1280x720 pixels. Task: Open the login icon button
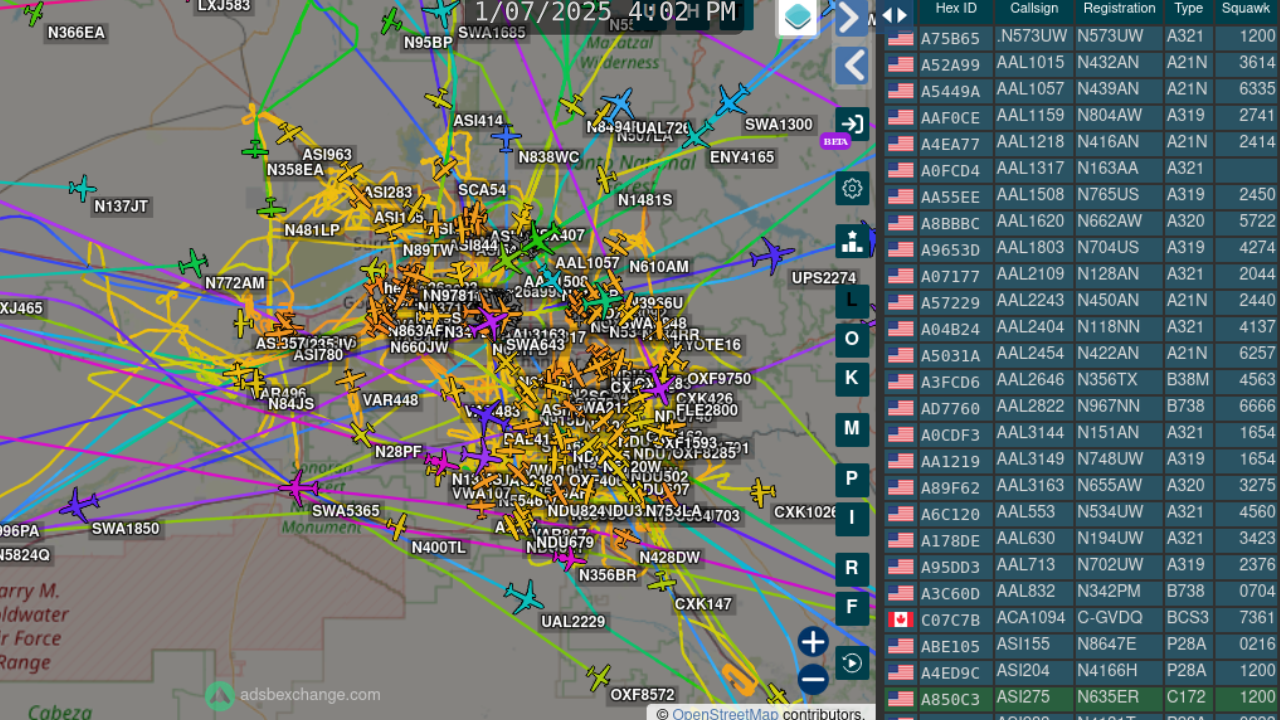point(852,124)
